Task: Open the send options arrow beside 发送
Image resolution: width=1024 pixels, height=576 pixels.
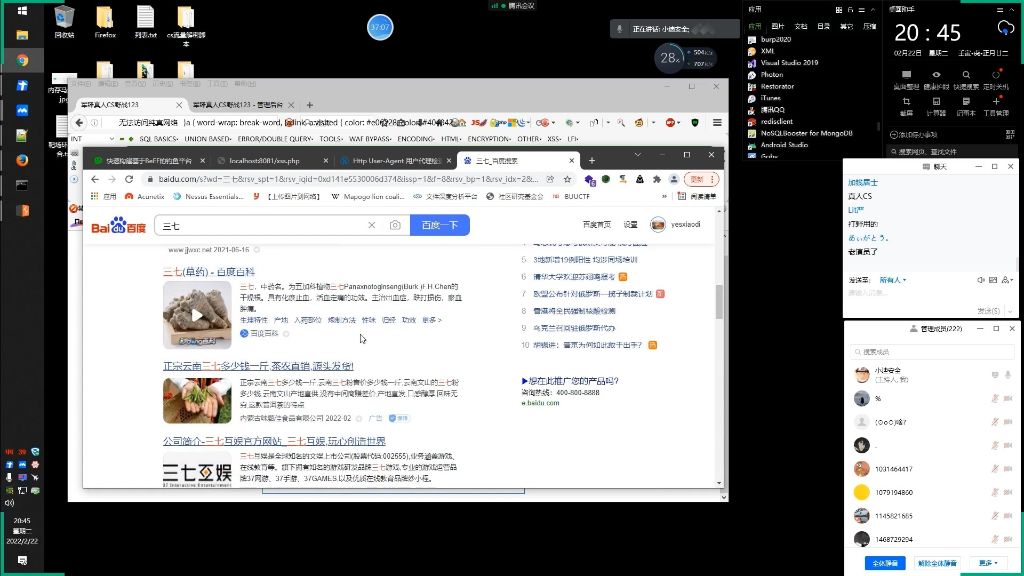Action: click(x=1010, y=311)
